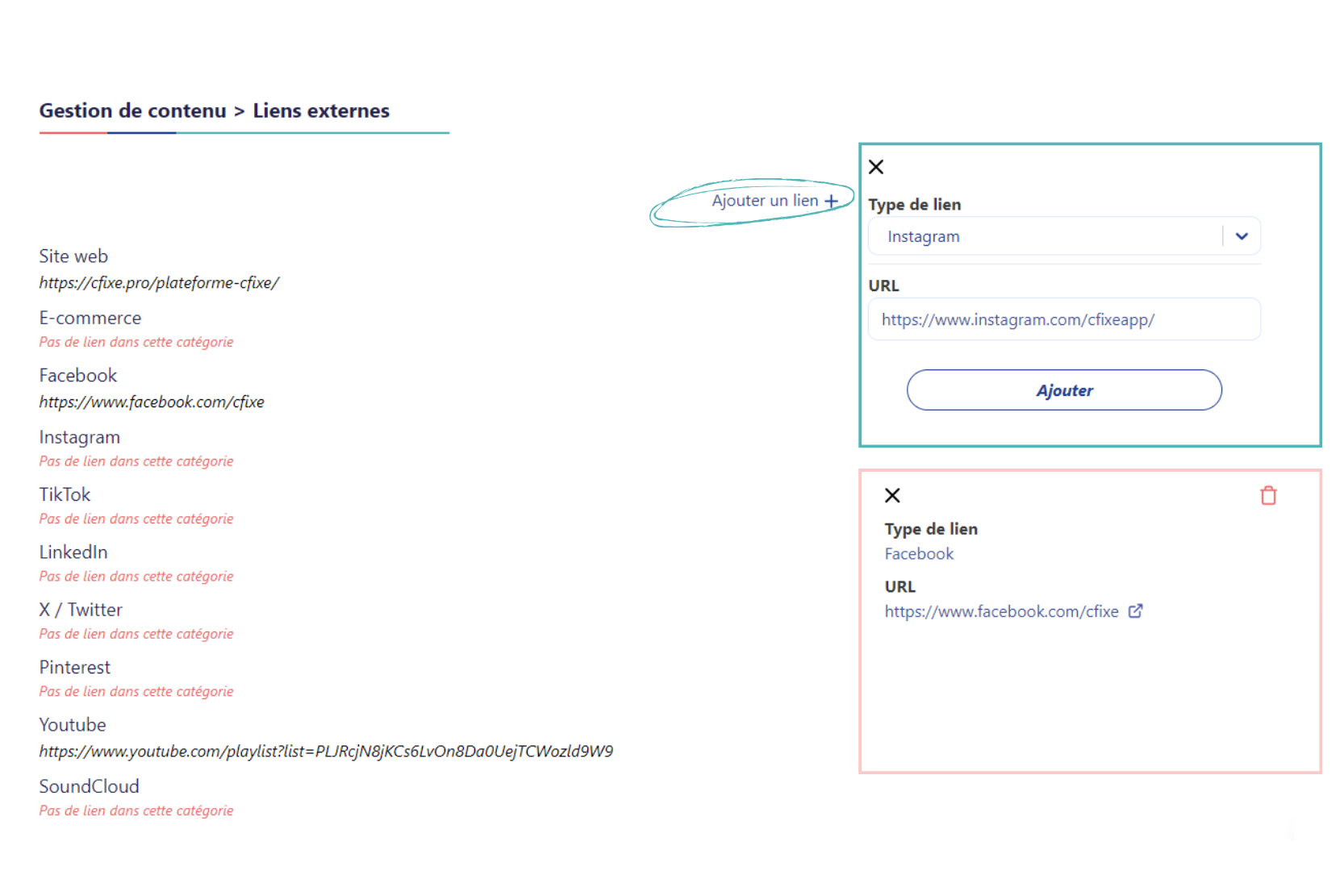Image resolution: width=1344 pixels, height=896 pixels.
Task: Click 'Pas de lien' under Instagram
Action: 136,461
